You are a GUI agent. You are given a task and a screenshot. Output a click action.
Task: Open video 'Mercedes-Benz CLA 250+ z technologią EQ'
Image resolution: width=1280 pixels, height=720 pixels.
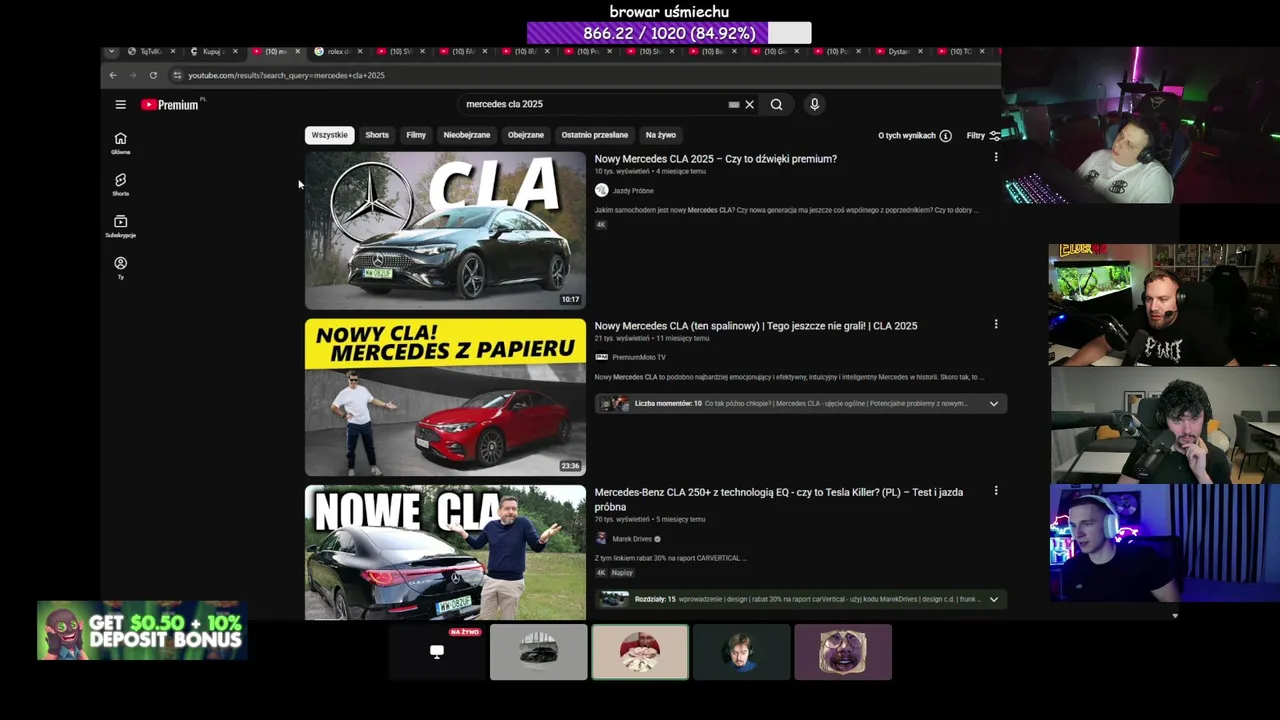coord(779,499)
